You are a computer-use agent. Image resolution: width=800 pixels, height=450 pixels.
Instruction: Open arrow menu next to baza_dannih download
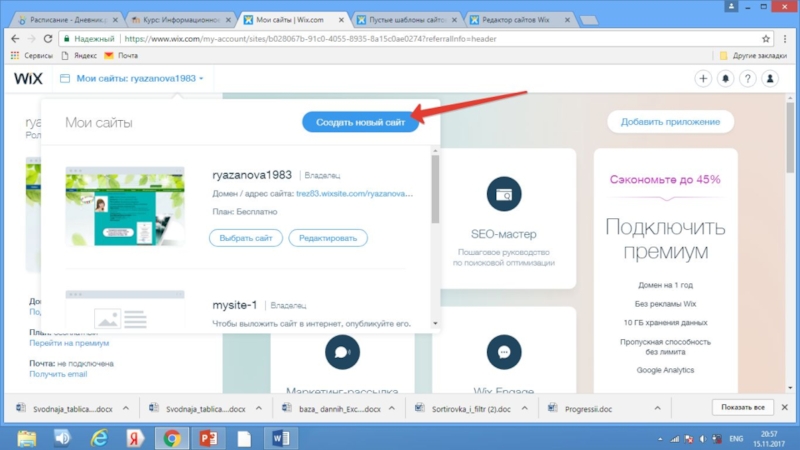[391, 408]
